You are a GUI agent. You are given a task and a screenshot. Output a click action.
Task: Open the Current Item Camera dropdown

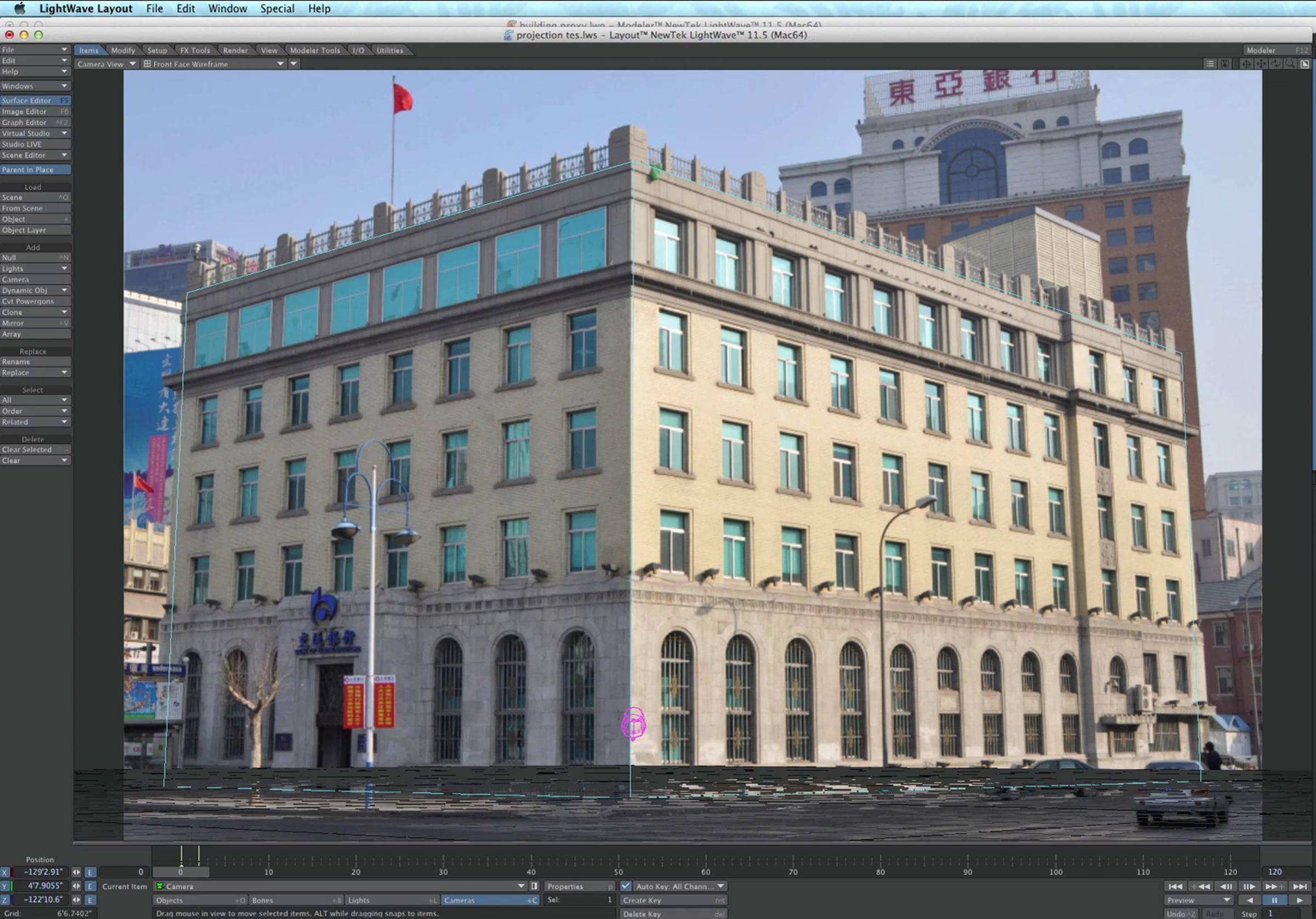tap(341, 886)
